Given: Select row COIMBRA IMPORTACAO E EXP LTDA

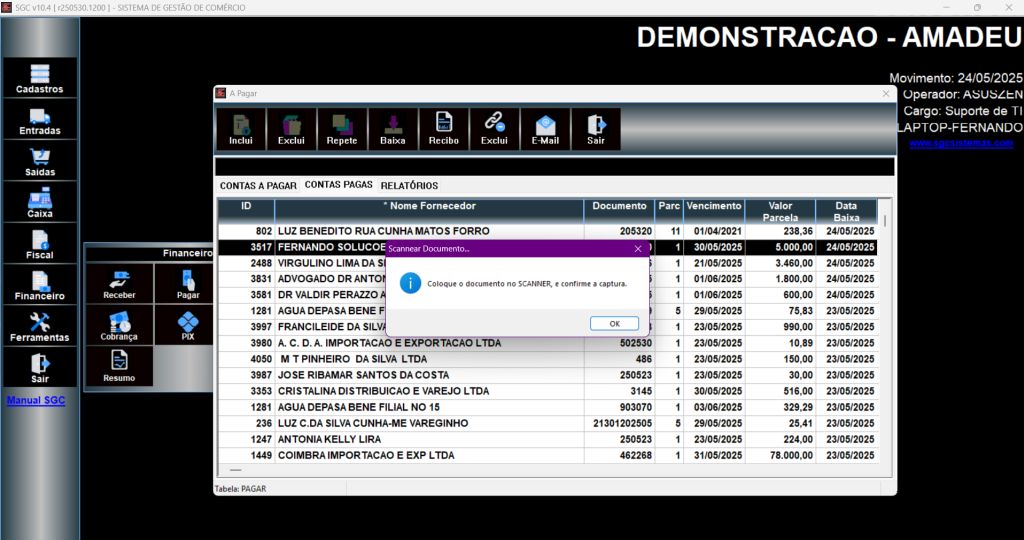Looking at the screenshot, I should click(547, 455).
